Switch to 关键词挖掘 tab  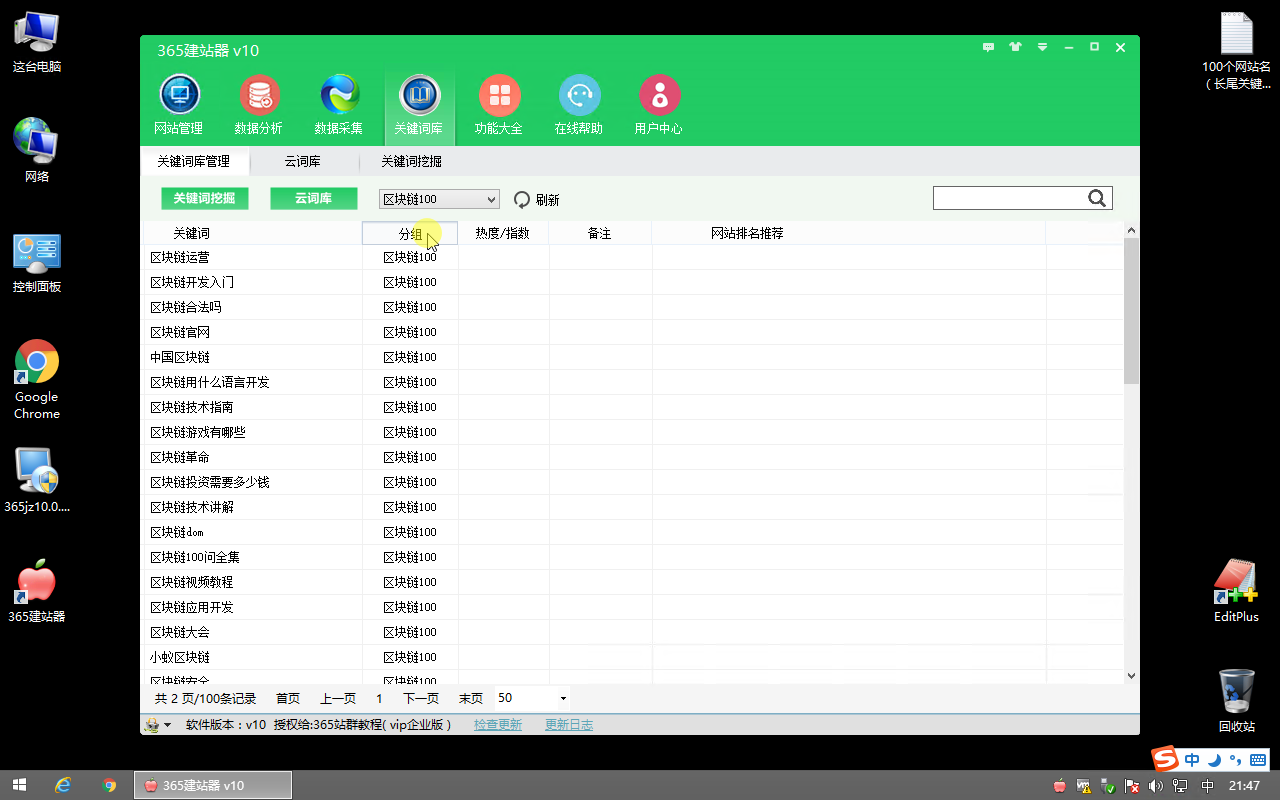(x=411, y=161)
